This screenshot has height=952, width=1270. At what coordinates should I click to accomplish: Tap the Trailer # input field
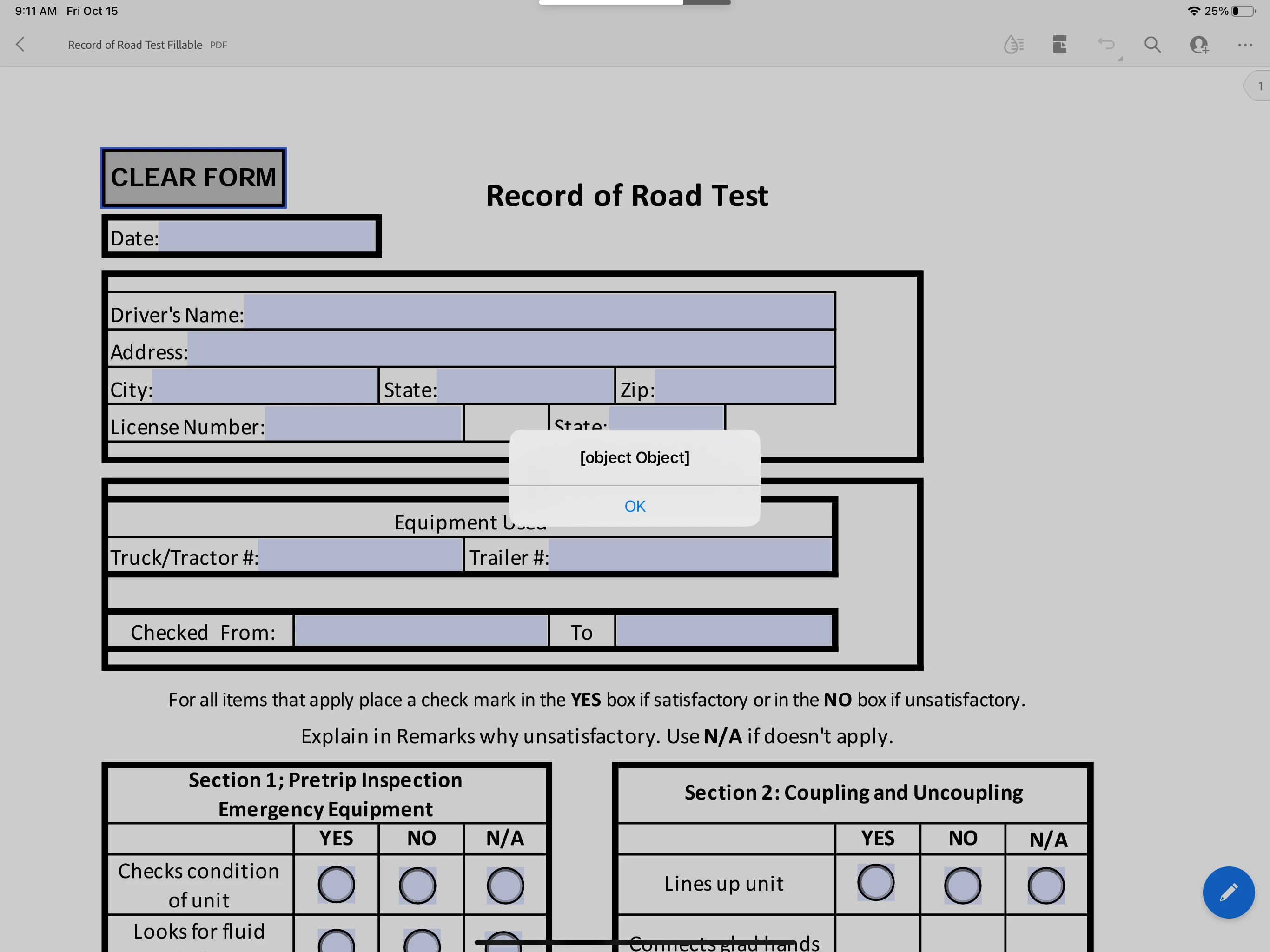click(x=689, y=554)
